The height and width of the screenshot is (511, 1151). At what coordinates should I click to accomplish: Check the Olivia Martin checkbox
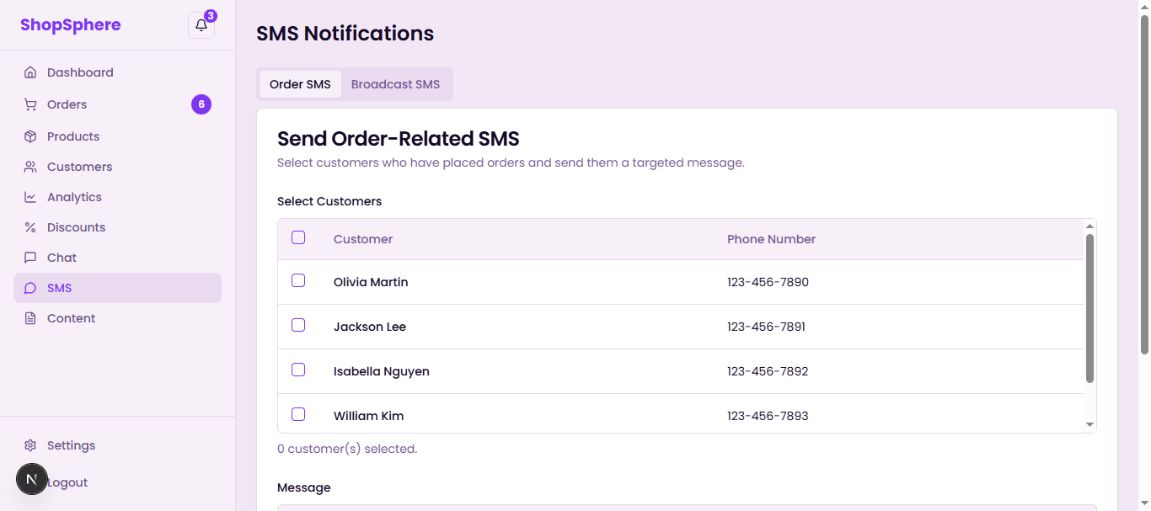tap(298, 281)
